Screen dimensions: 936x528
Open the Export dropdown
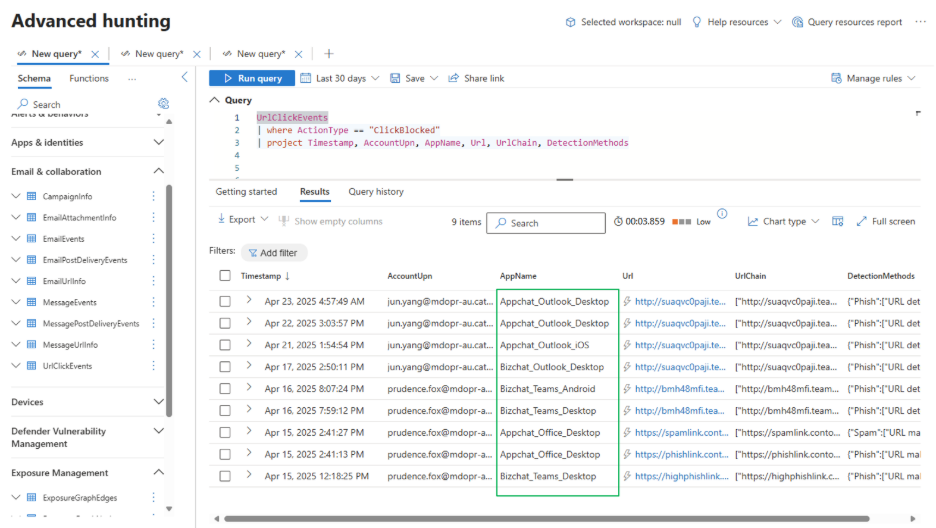[x=242, y=220]
